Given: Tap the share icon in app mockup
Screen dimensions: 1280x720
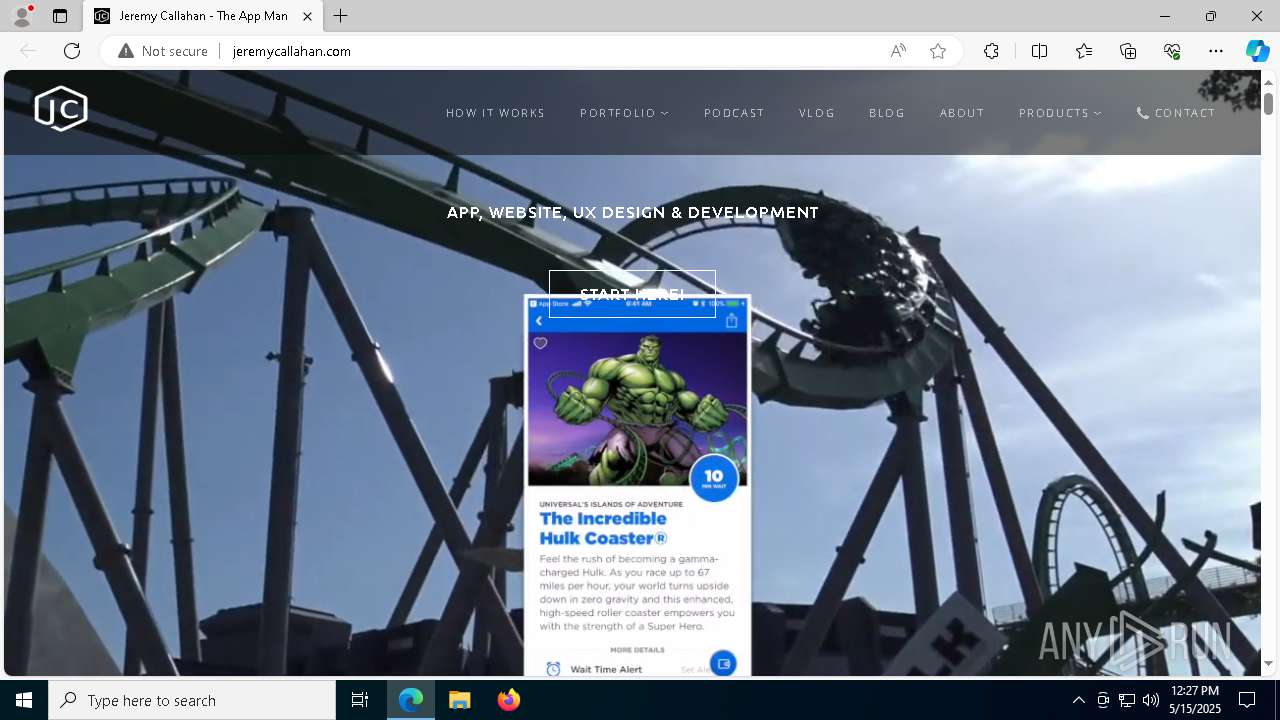Looking at the screenshot, I should [732, 321].
